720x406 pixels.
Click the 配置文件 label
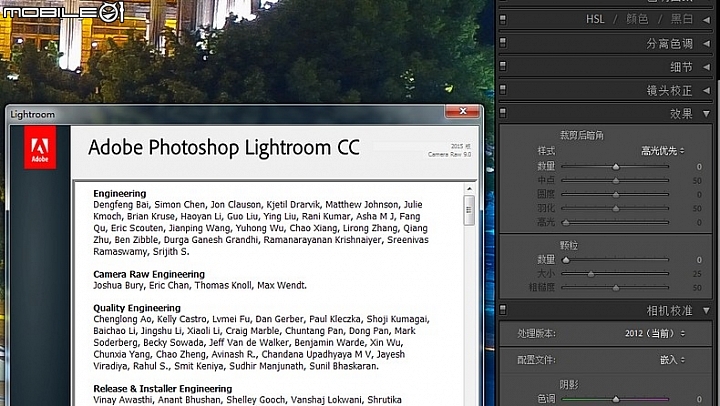pos(536,360)
